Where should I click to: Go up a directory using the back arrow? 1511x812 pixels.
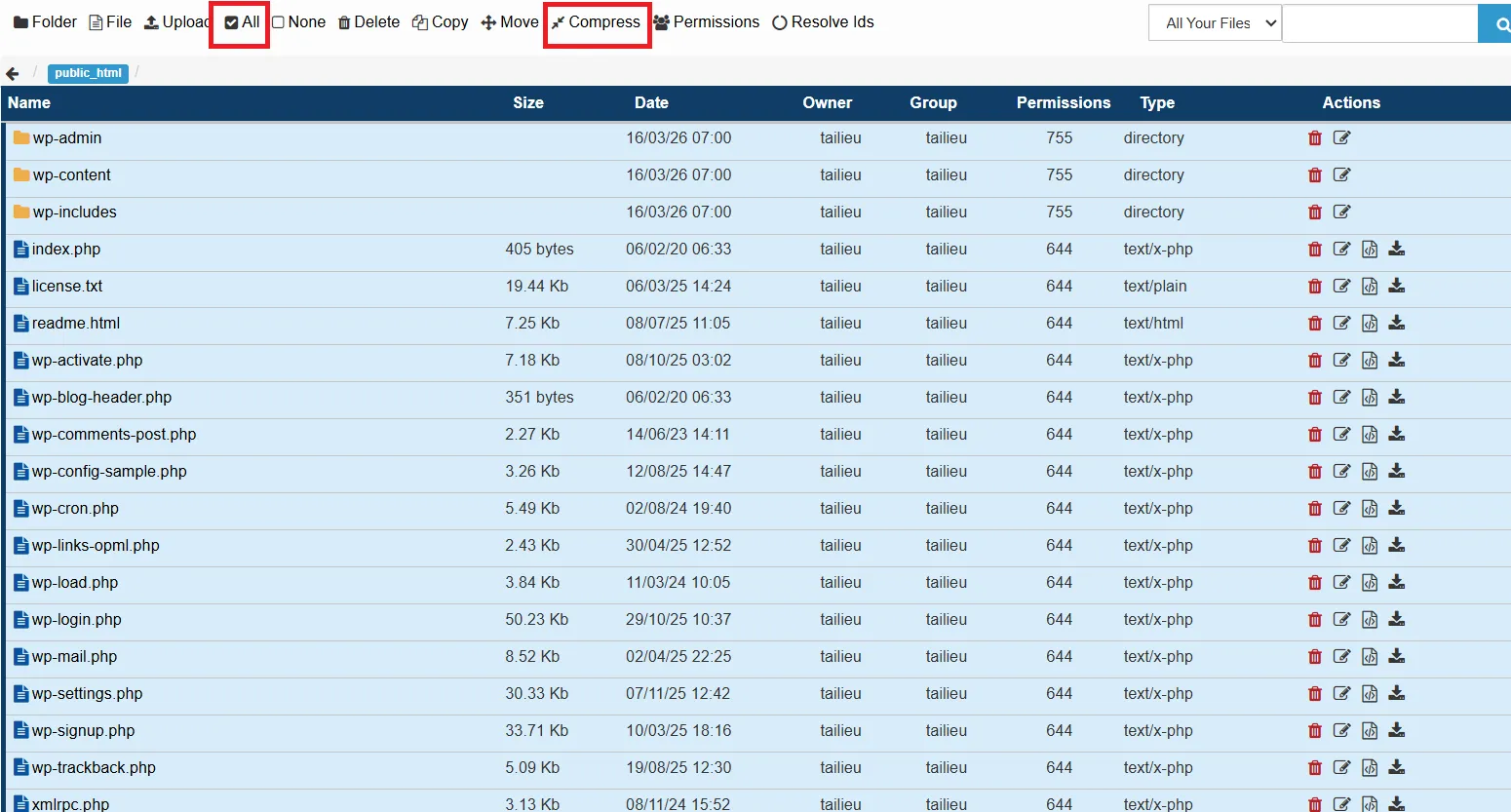(12, 72)
